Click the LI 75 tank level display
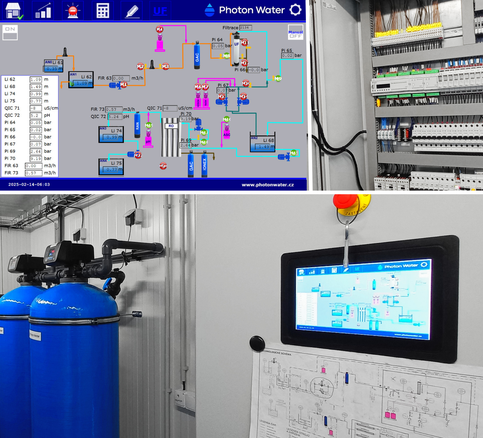Image resolution: width=483 pixels, height=438 pixels. 111,167
